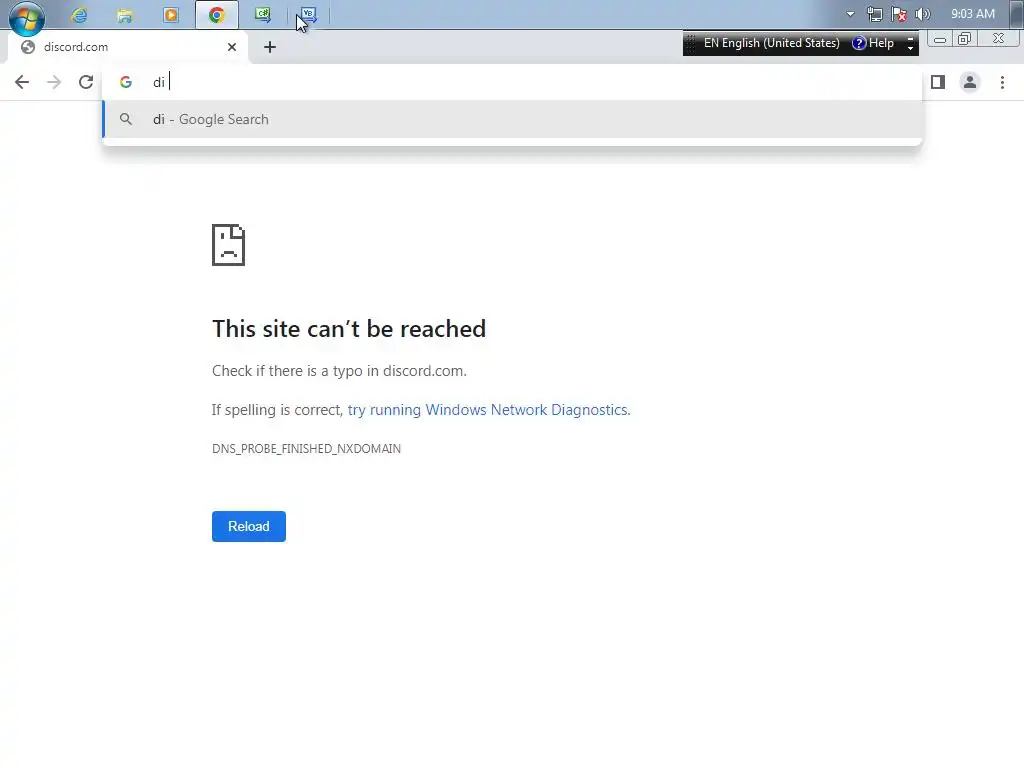
Task: Close the Chrome window
Action: [999, 39]
